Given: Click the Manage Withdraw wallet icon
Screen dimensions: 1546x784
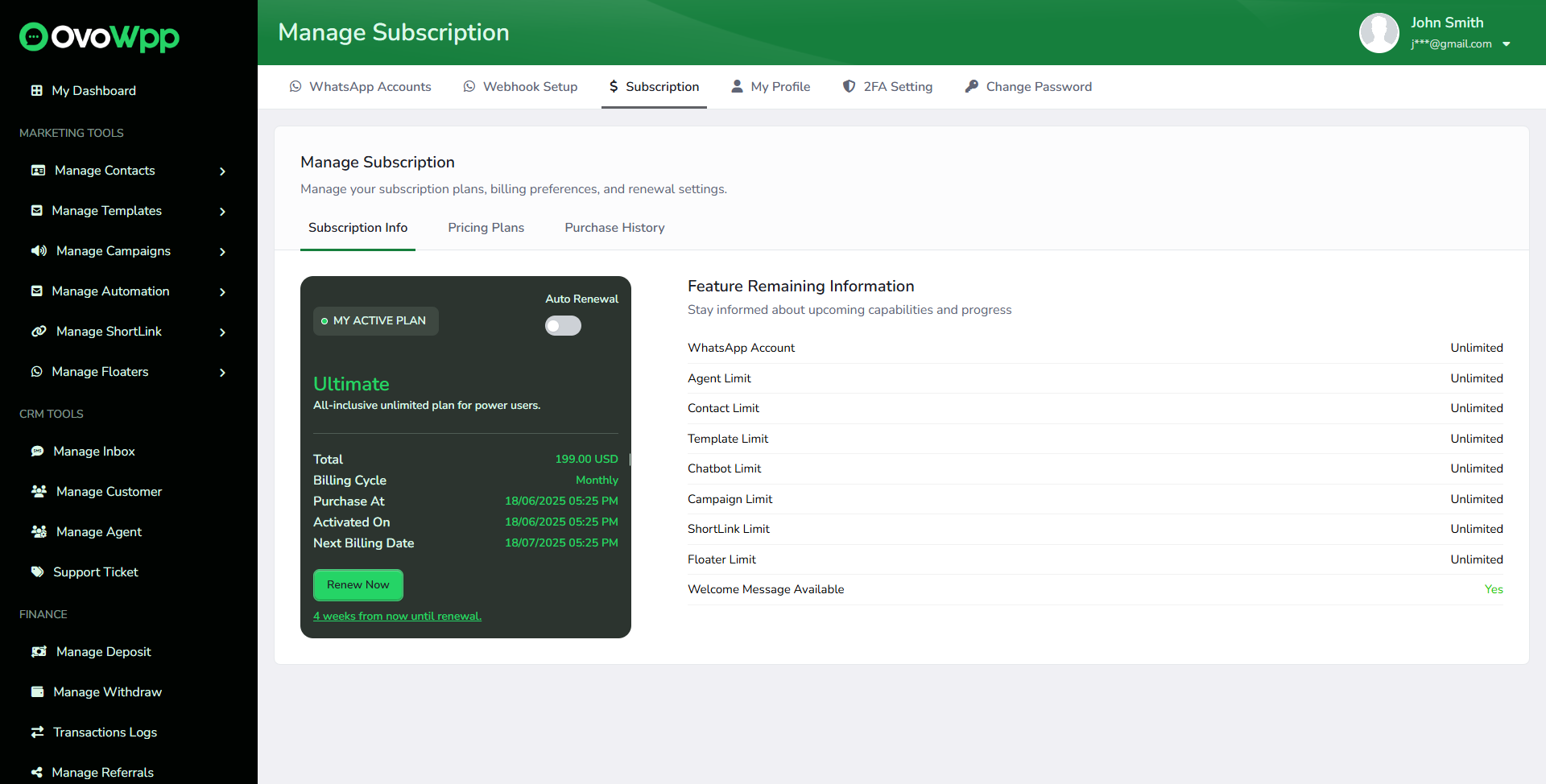Looking at the screenshot, I should tap(37, 692).
